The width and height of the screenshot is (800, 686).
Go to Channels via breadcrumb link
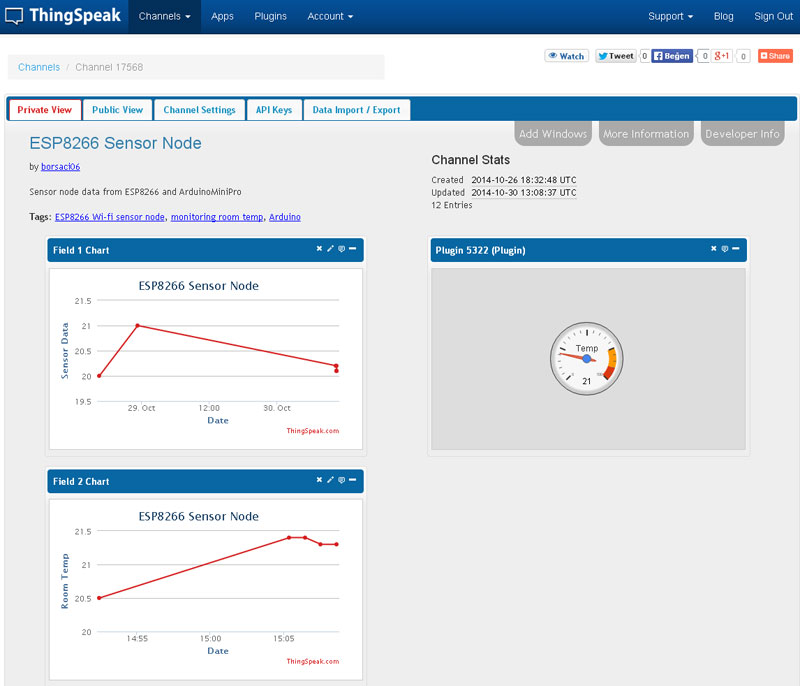[39, 67]
